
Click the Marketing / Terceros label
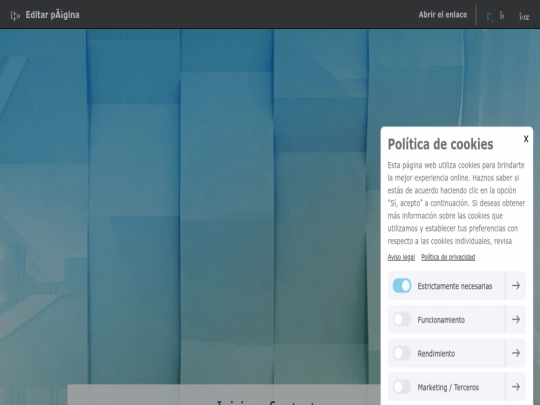[448, 387]
